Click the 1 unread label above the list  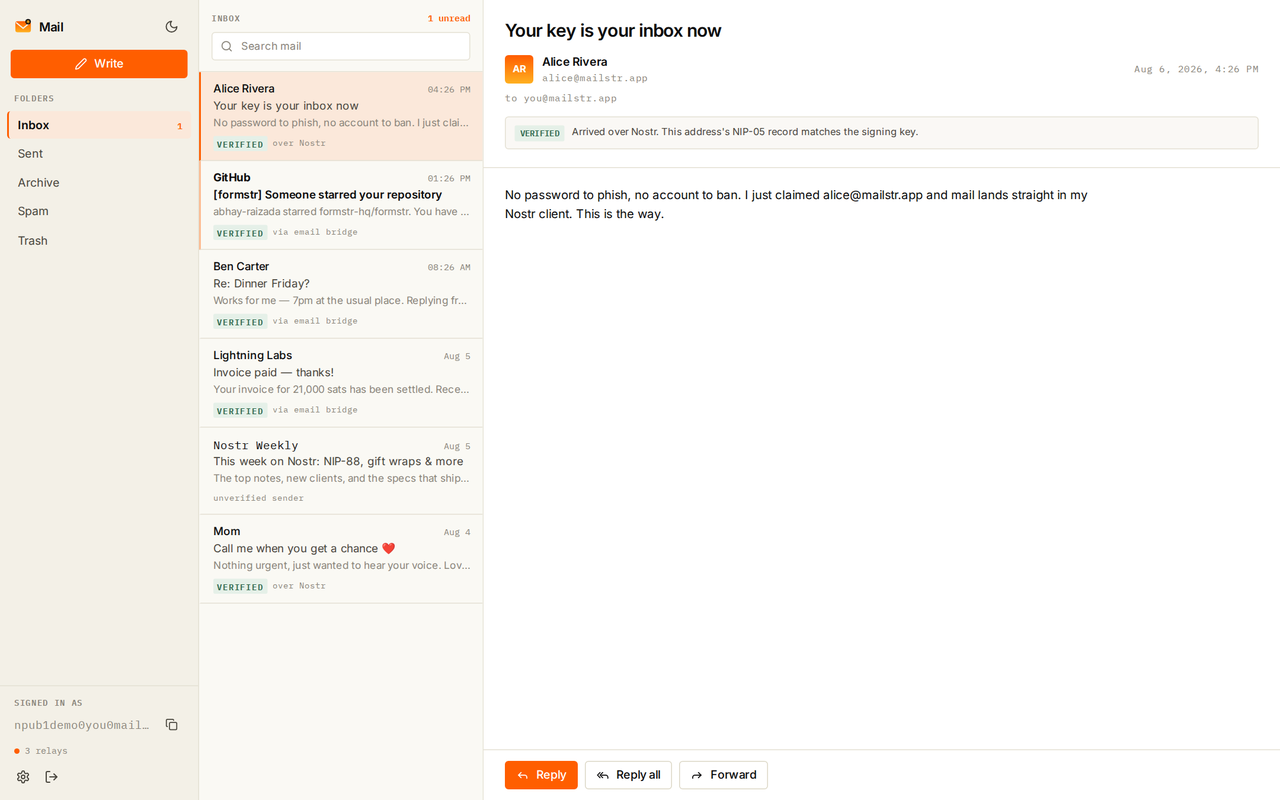click(449, 19)
